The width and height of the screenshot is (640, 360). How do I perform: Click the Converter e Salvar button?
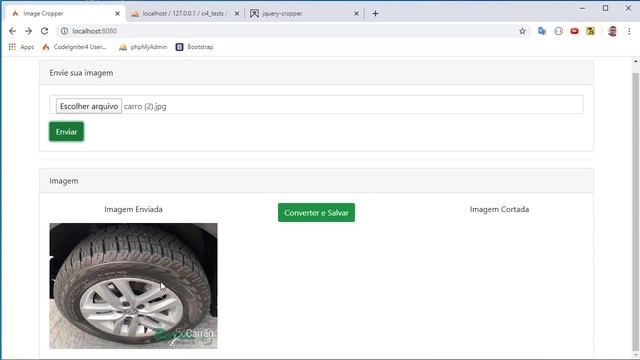pyautogui.click(x=316, y=213)
